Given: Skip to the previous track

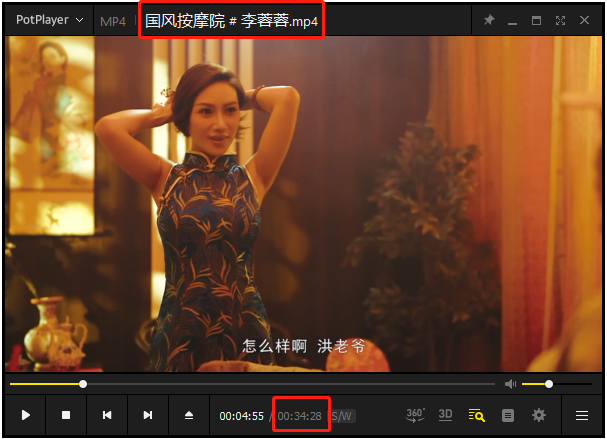Looking at the screenshot, I should coord(107,415).
